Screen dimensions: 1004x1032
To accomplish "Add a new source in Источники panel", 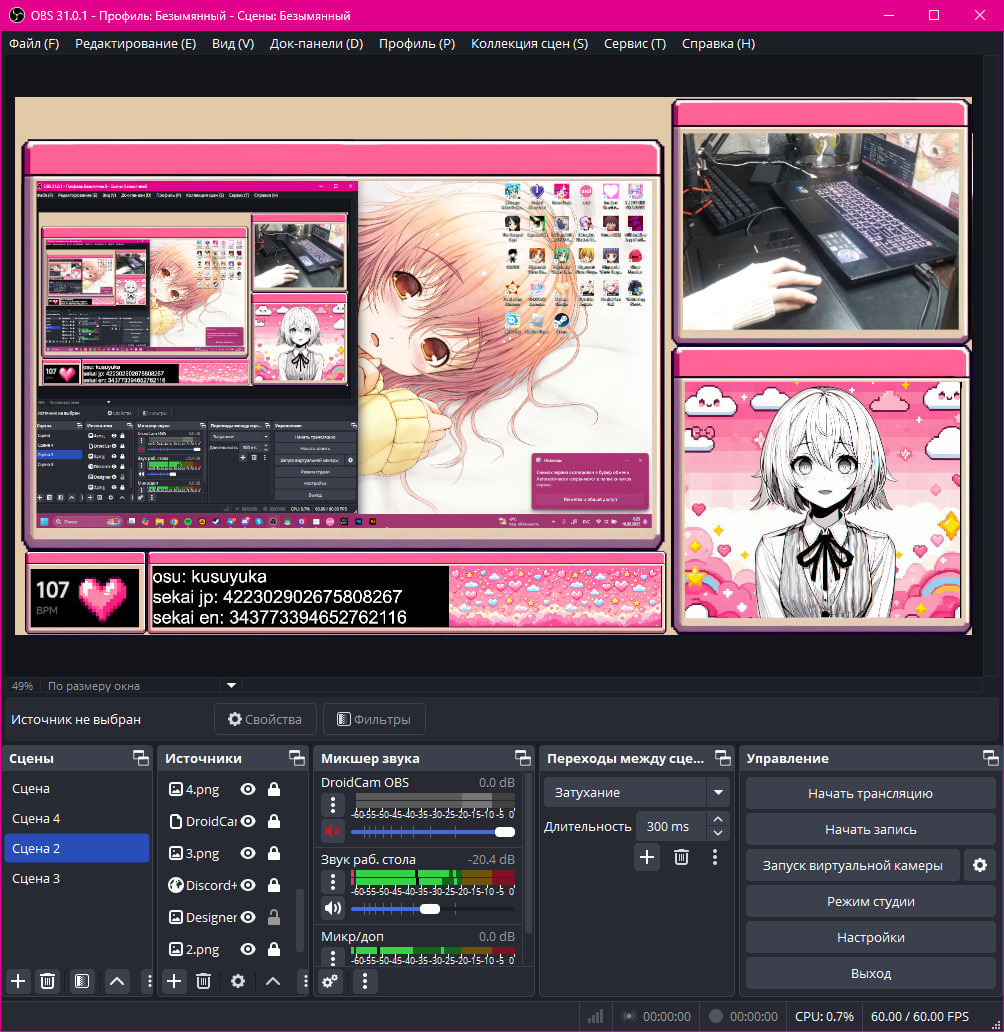I will (x=174, y=981).
